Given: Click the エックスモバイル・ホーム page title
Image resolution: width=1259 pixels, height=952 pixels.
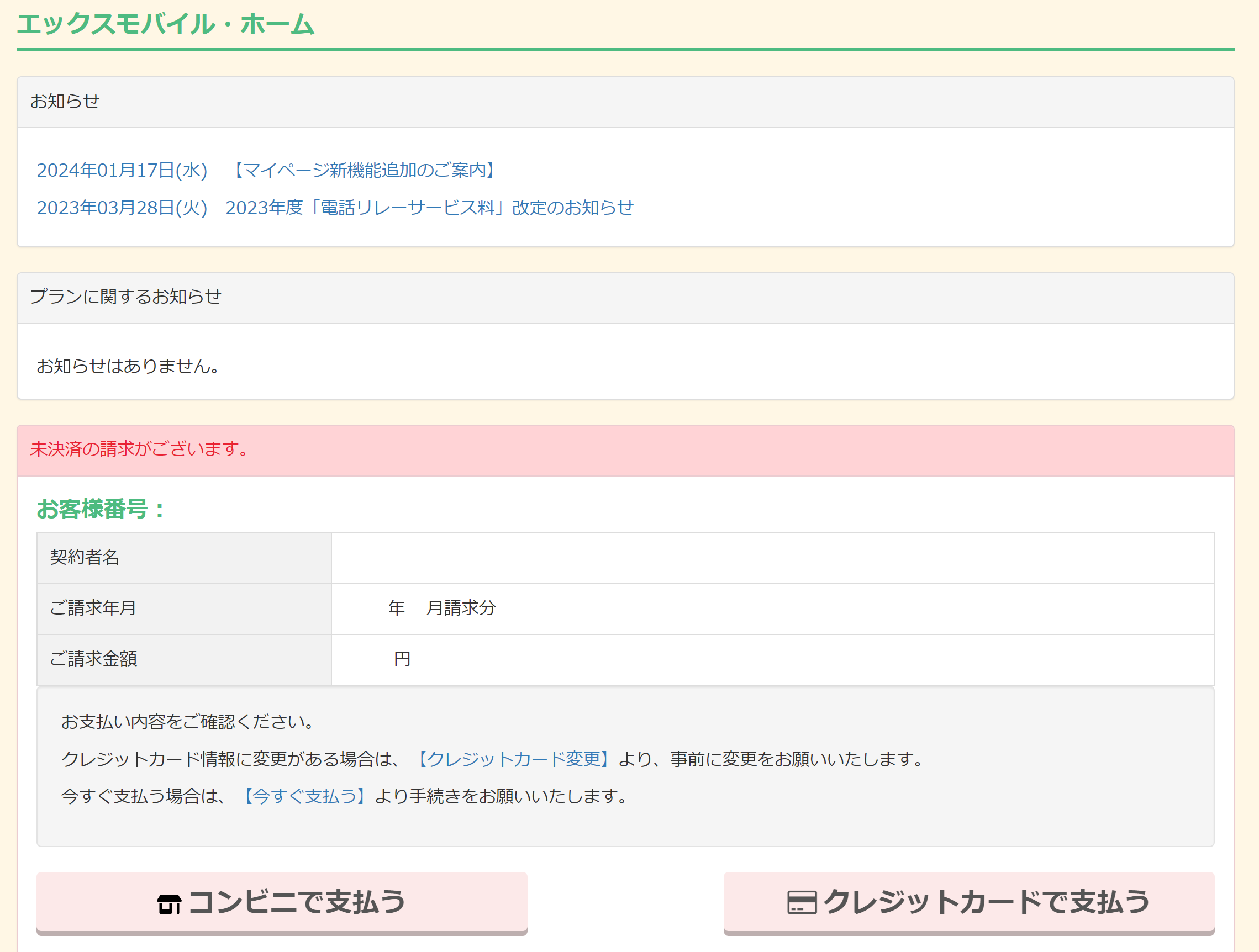Looking at the screenshot, I should pos(166,24).
